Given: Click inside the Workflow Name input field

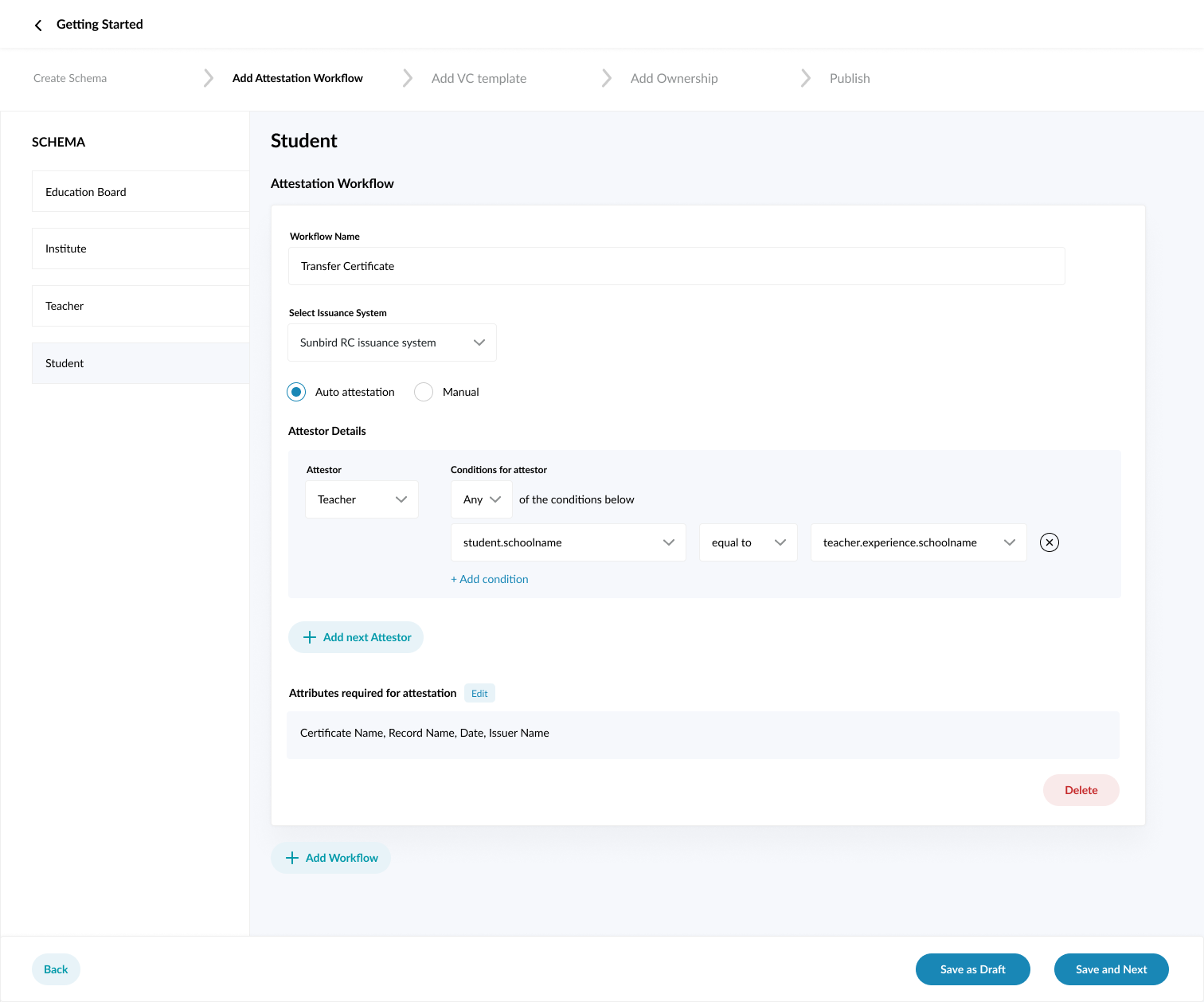Looking at the screenshot, I should click(676, 266).
